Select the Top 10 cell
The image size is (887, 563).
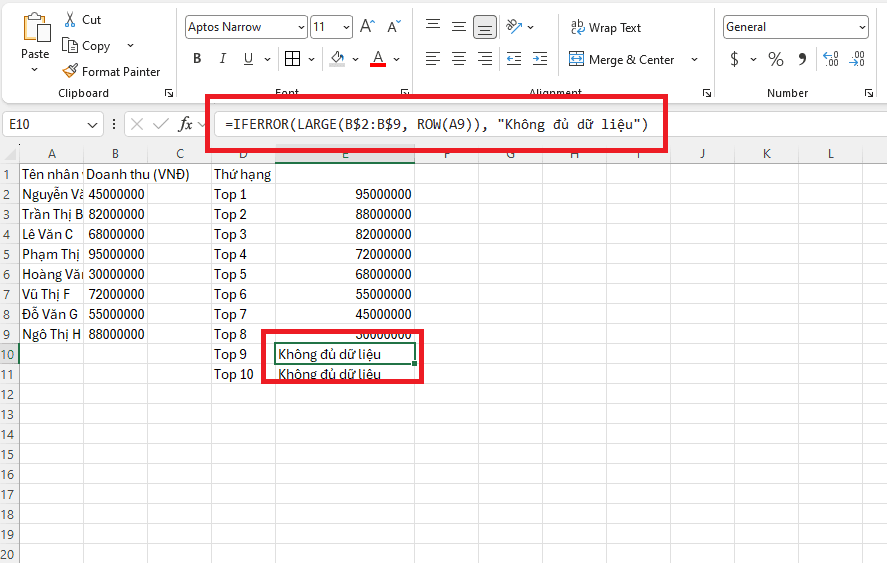pos(243,374)
